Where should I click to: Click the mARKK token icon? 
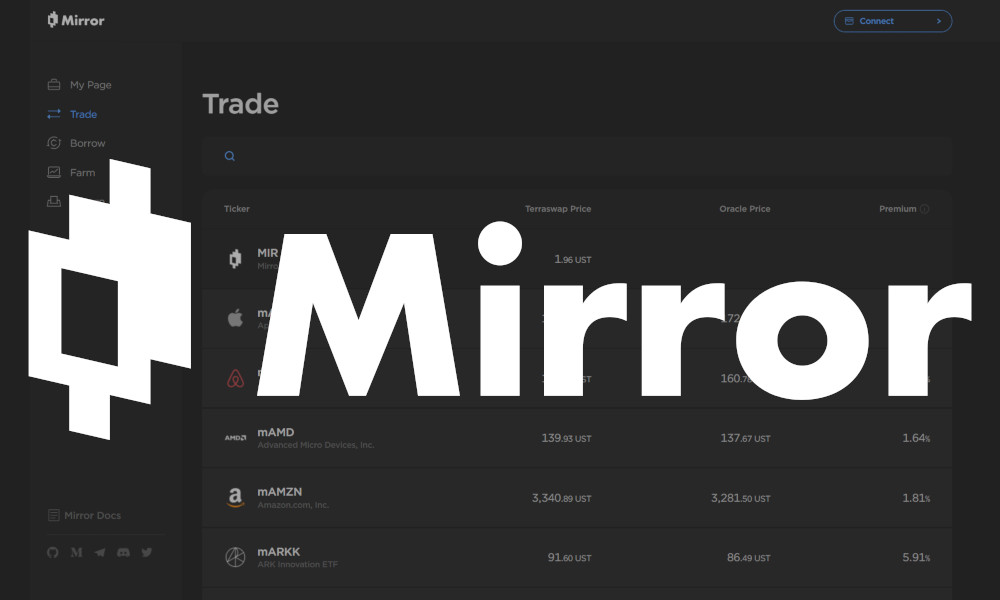tap(235, 557)
